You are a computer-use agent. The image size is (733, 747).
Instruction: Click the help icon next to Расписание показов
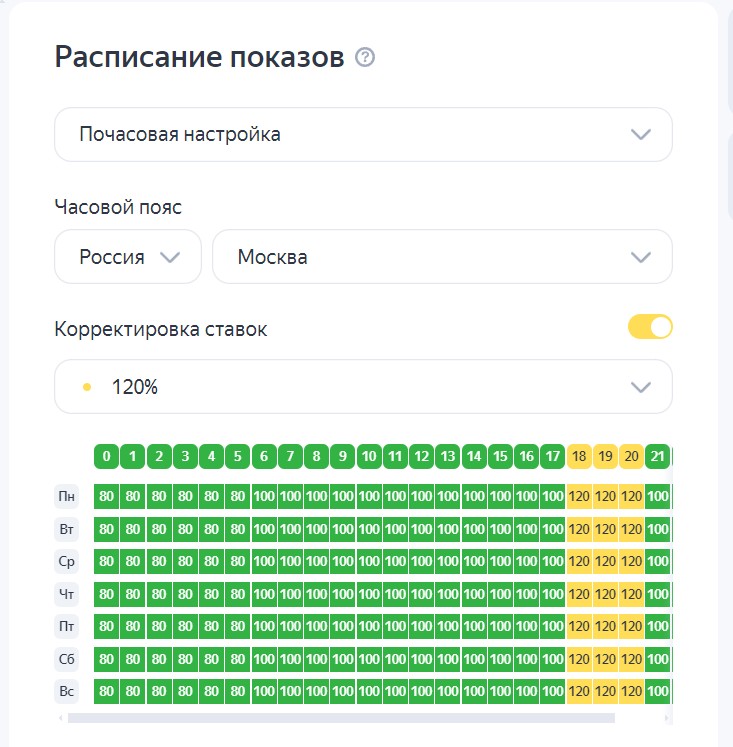pos(365,58)
